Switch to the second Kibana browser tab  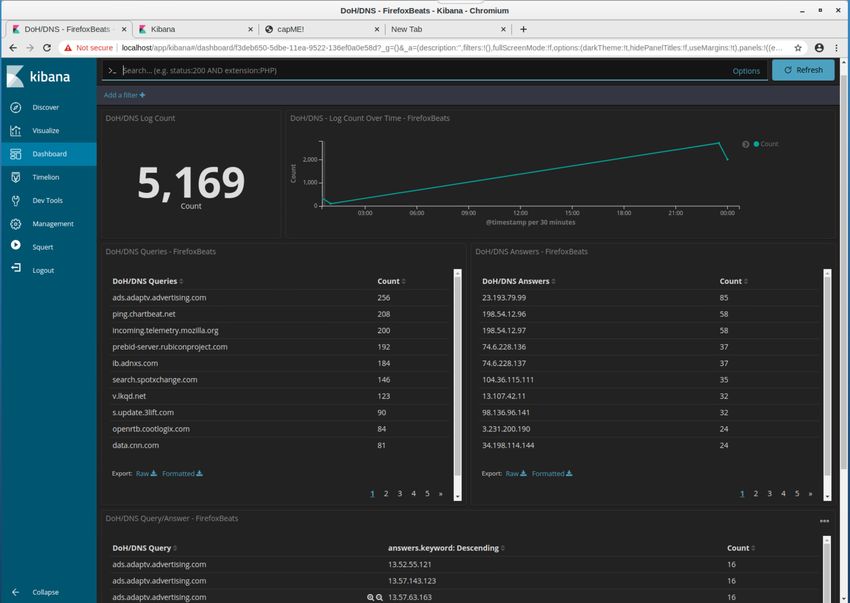point(195,29)
